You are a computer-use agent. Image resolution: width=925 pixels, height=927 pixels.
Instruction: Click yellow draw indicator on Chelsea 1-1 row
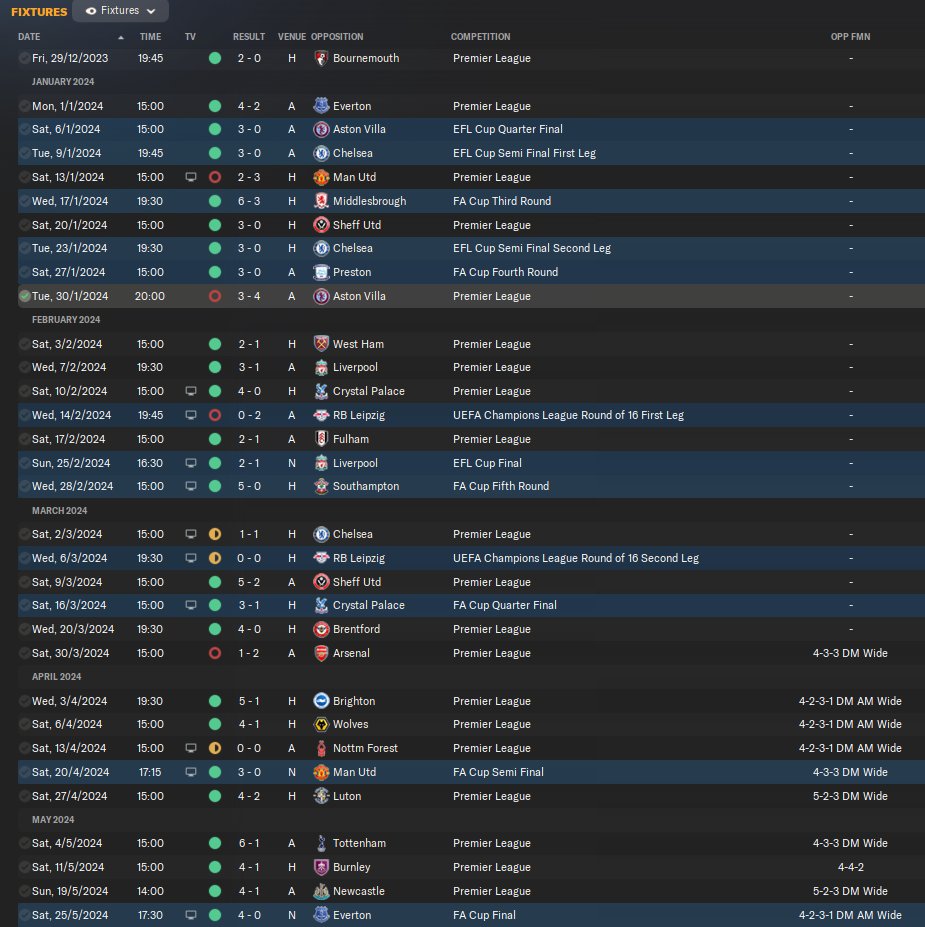pos(215,534)
